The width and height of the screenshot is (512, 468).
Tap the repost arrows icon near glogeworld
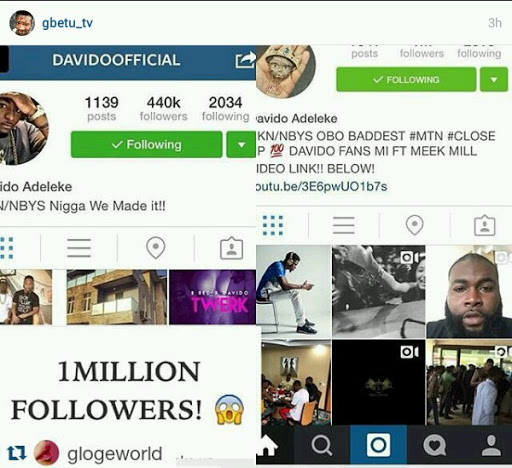16,453
